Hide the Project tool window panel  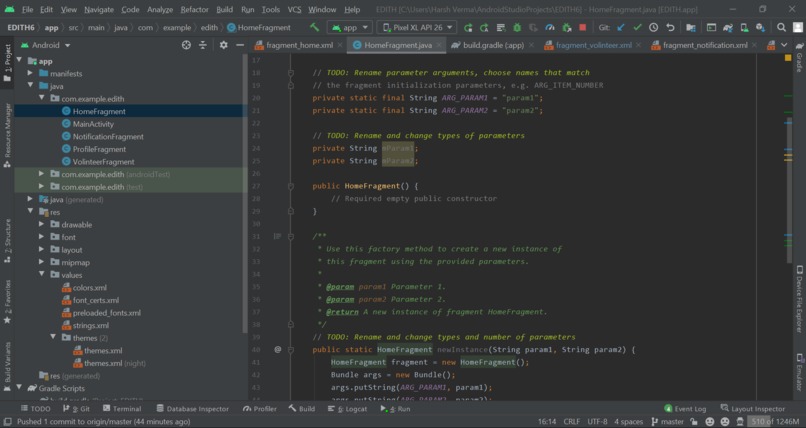point(238,45)
